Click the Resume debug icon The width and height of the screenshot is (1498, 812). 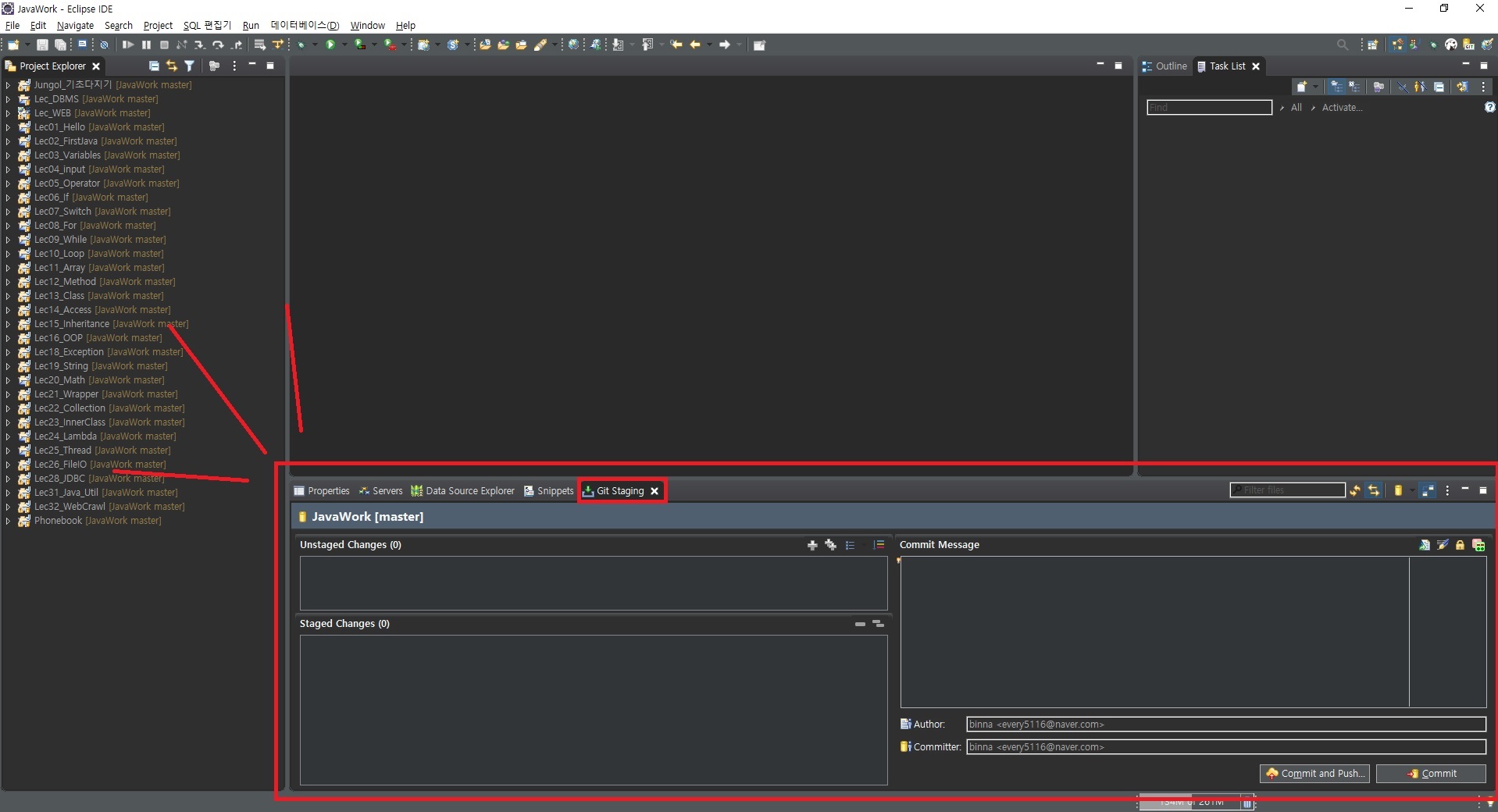coord(128,45)
